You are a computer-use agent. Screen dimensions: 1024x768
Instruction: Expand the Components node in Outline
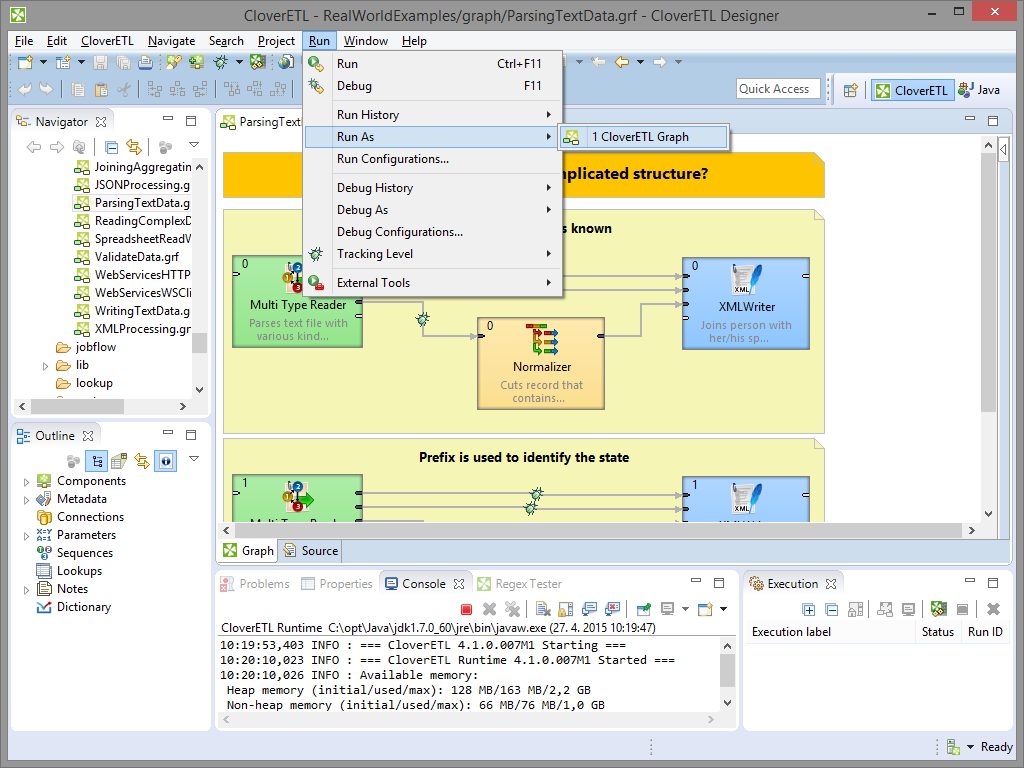pyautogui.click(x=27, y=481)
